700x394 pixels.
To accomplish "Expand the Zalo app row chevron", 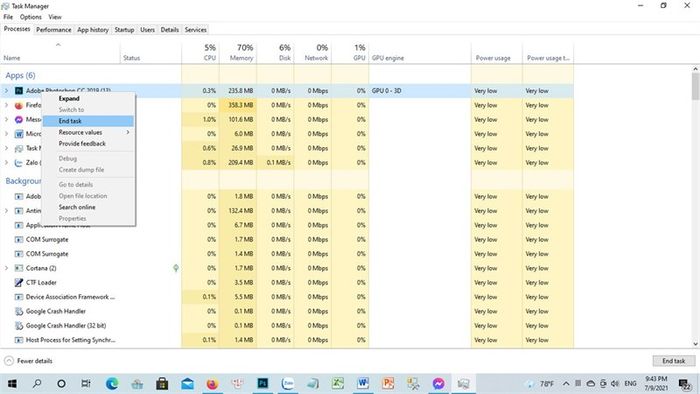I will [x=6, y=162].
